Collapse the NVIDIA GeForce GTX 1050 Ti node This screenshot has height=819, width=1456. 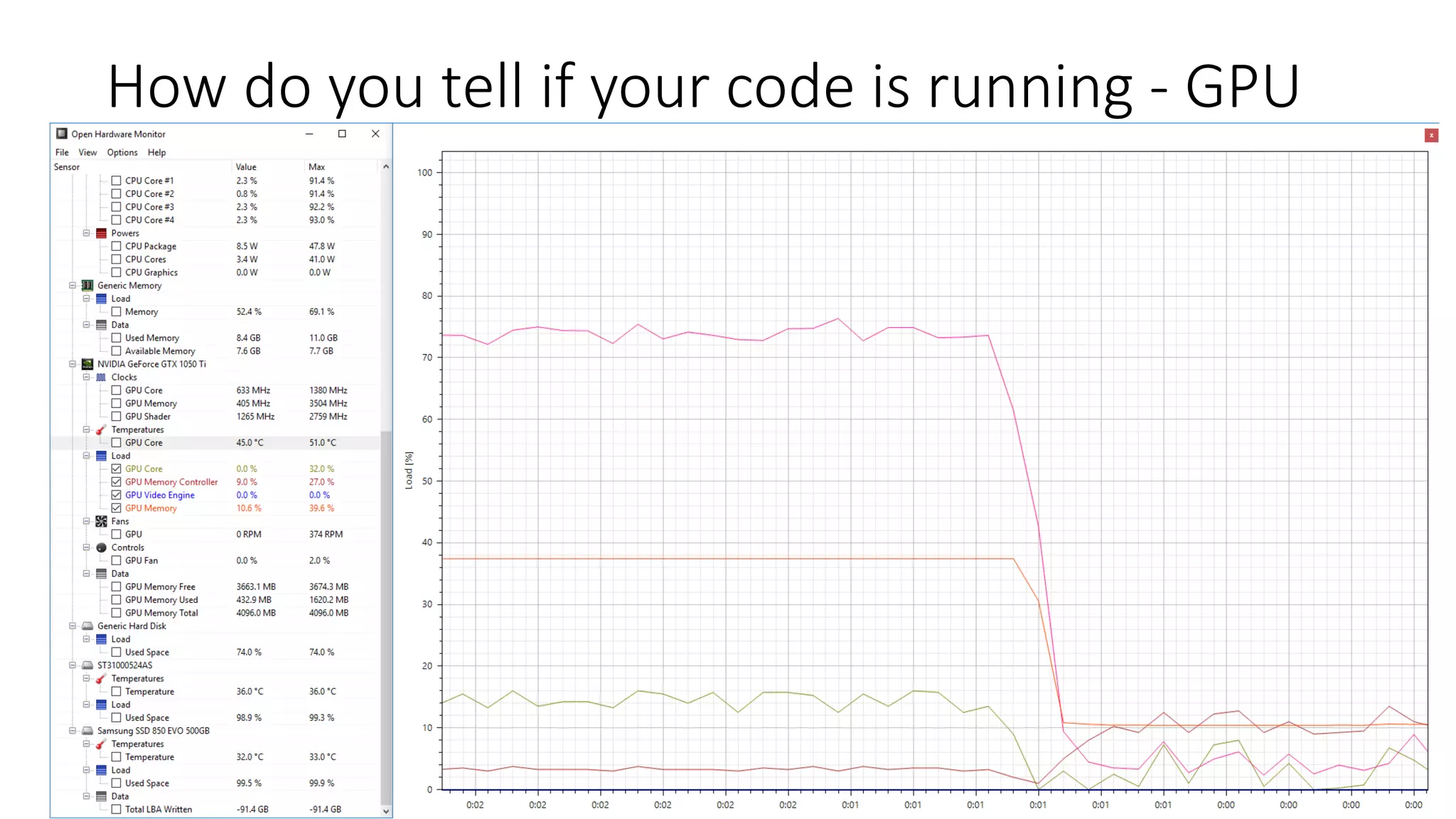pos(73,364)
